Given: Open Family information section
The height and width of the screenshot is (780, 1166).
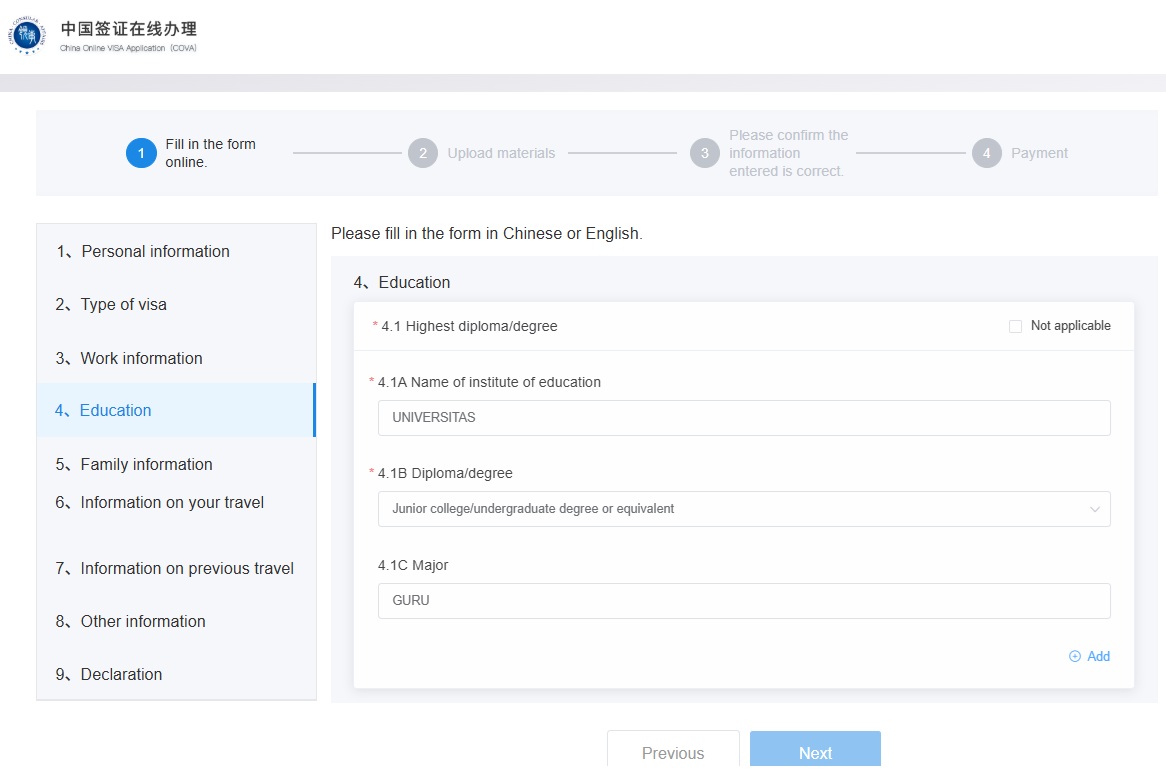Looking at the screenshot, I should tap(146, 464).
